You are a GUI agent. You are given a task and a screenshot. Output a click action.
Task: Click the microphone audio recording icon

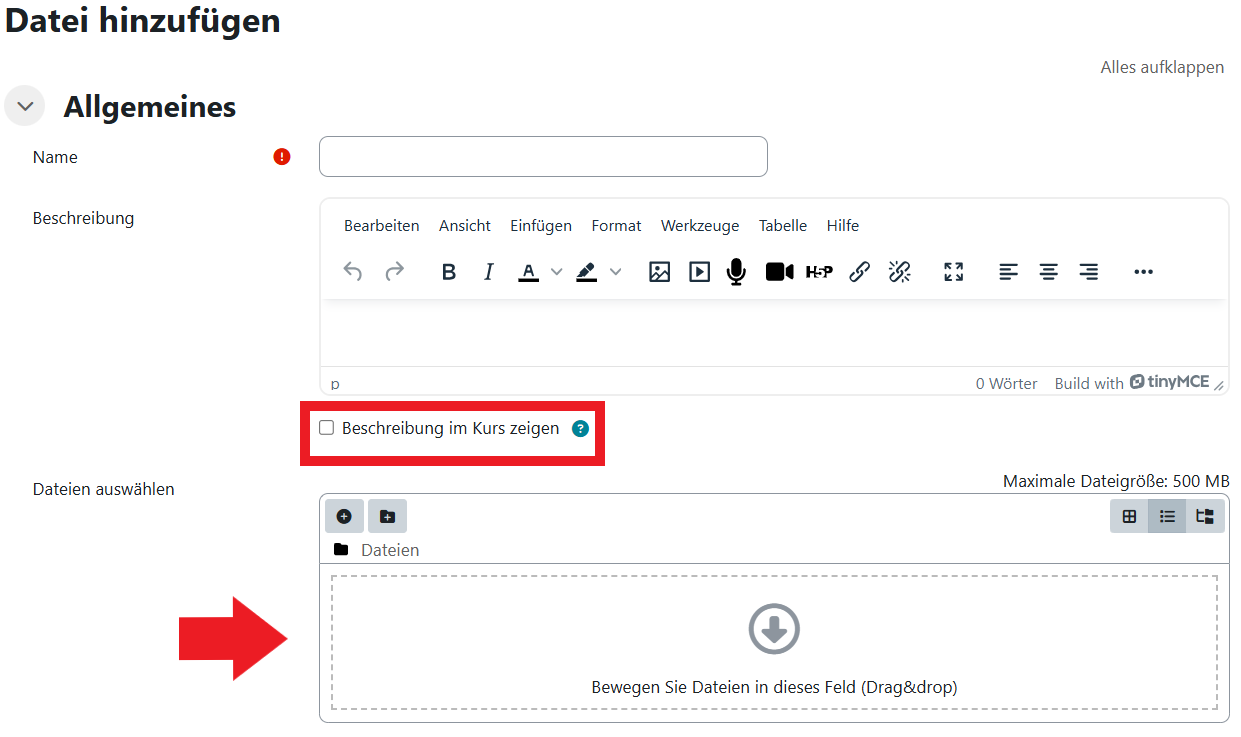[736, 272]
